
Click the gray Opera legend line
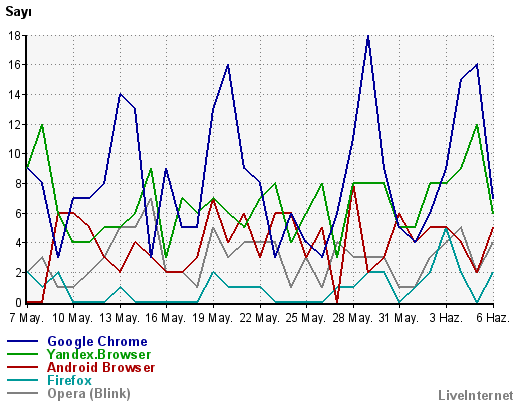coord(22,393)
